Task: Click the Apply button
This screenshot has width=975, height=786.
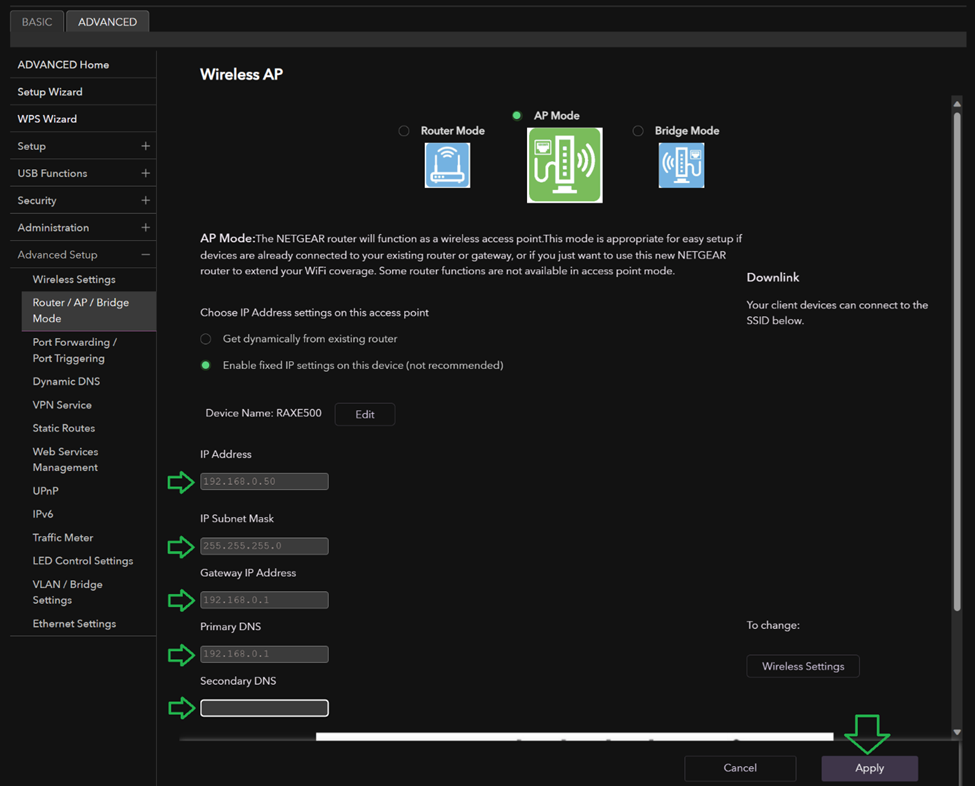Action: [x=869, y=768]
